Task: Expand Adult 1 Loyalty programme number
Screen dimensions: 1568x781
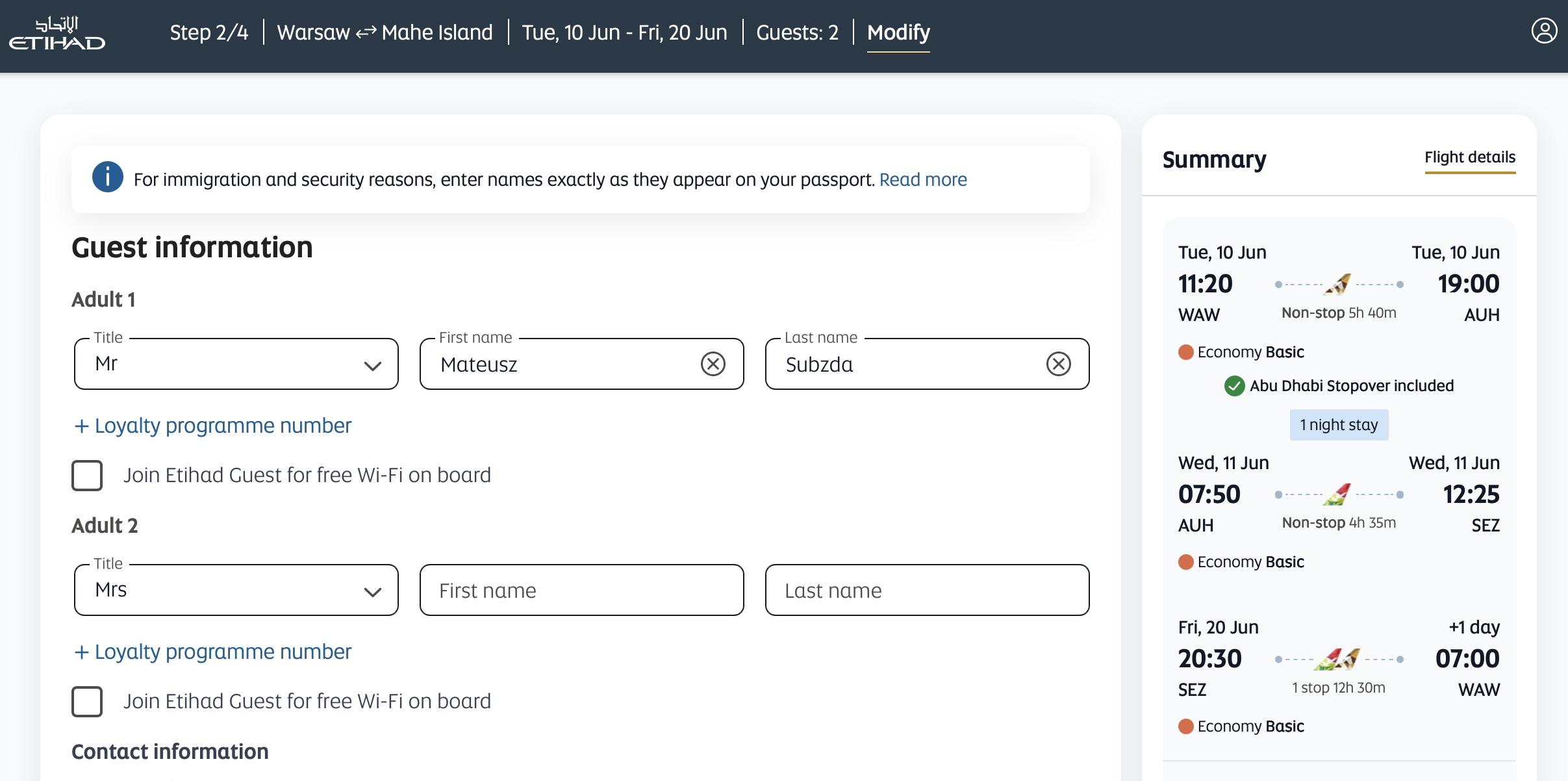Action: point(213,426)
